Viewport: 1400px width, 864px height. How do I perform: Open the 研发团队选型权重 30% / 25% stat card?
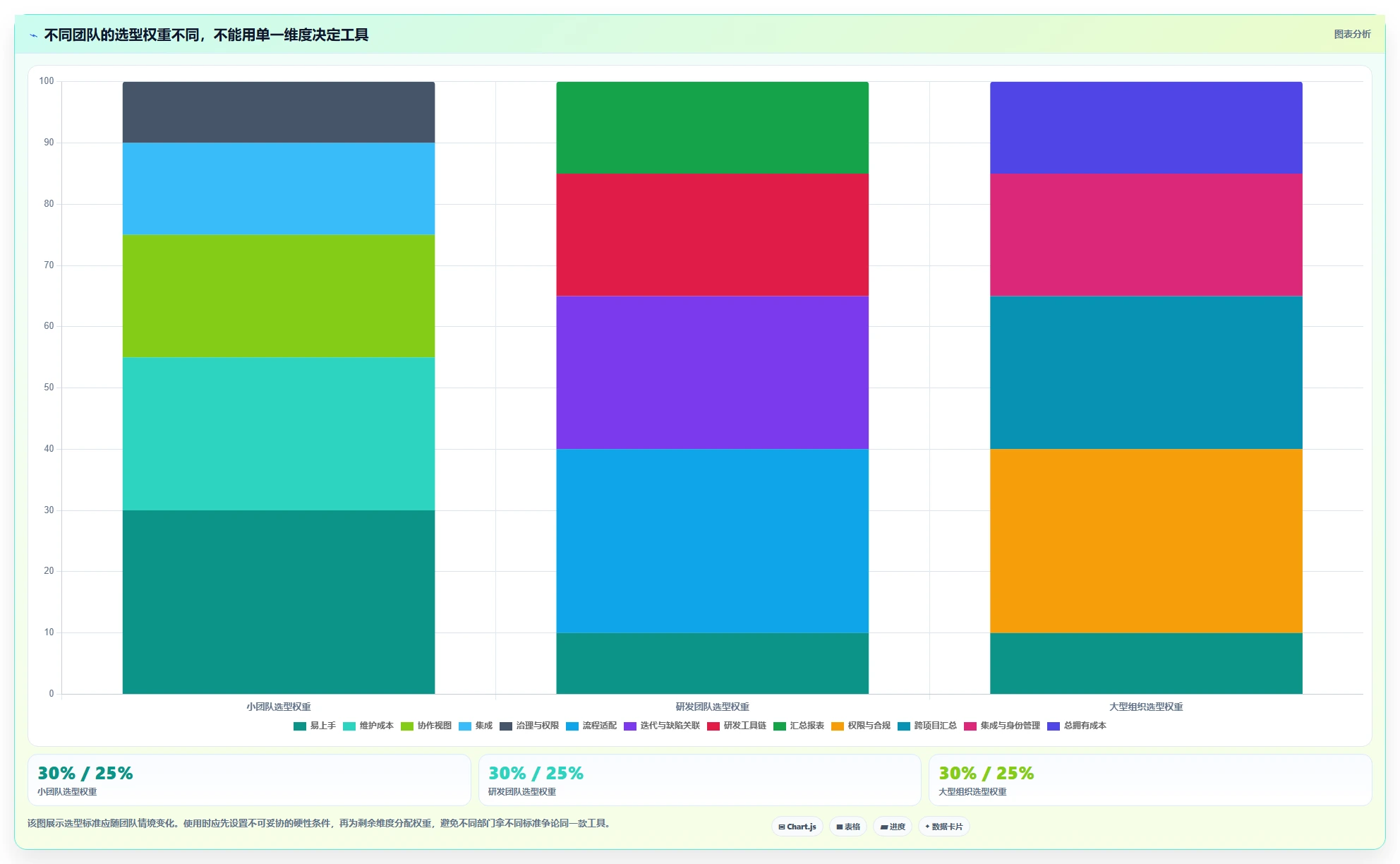700,780
